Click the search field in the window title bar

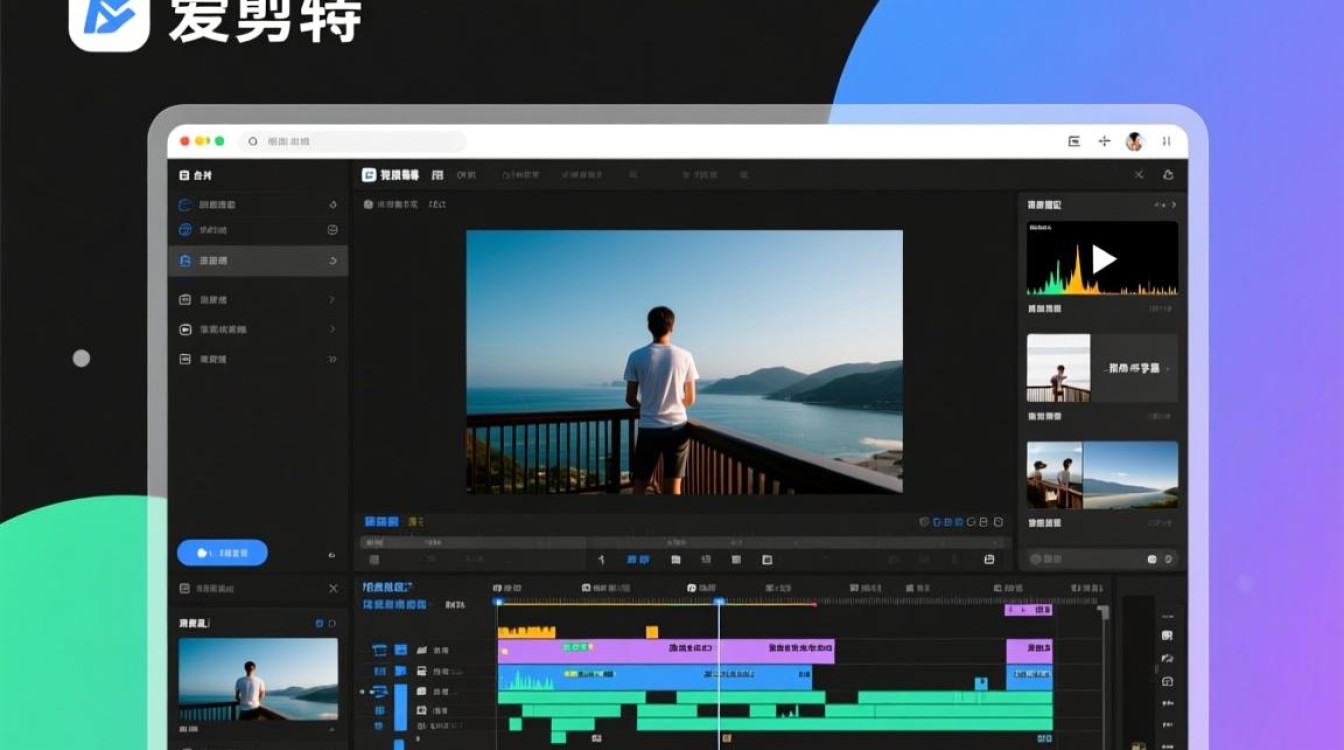click(x=353, y=142)
